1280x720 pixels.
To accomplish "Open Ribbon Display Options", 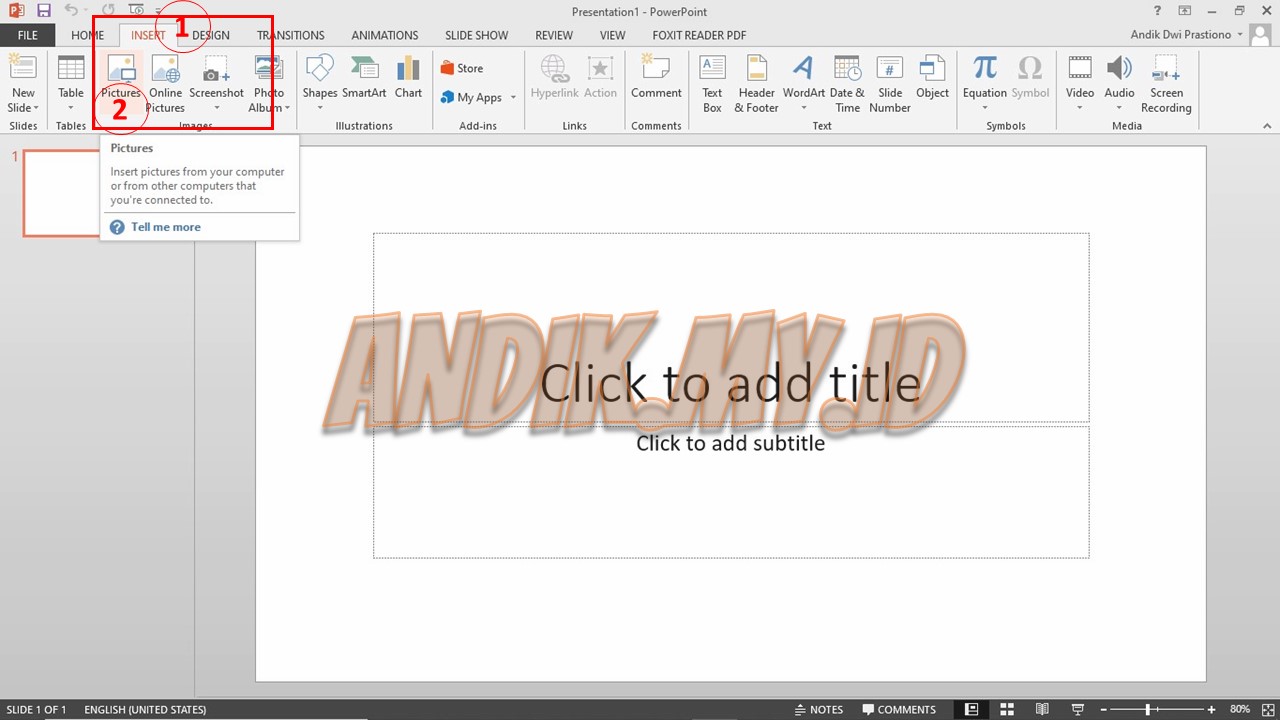I will coord(1184,11).
